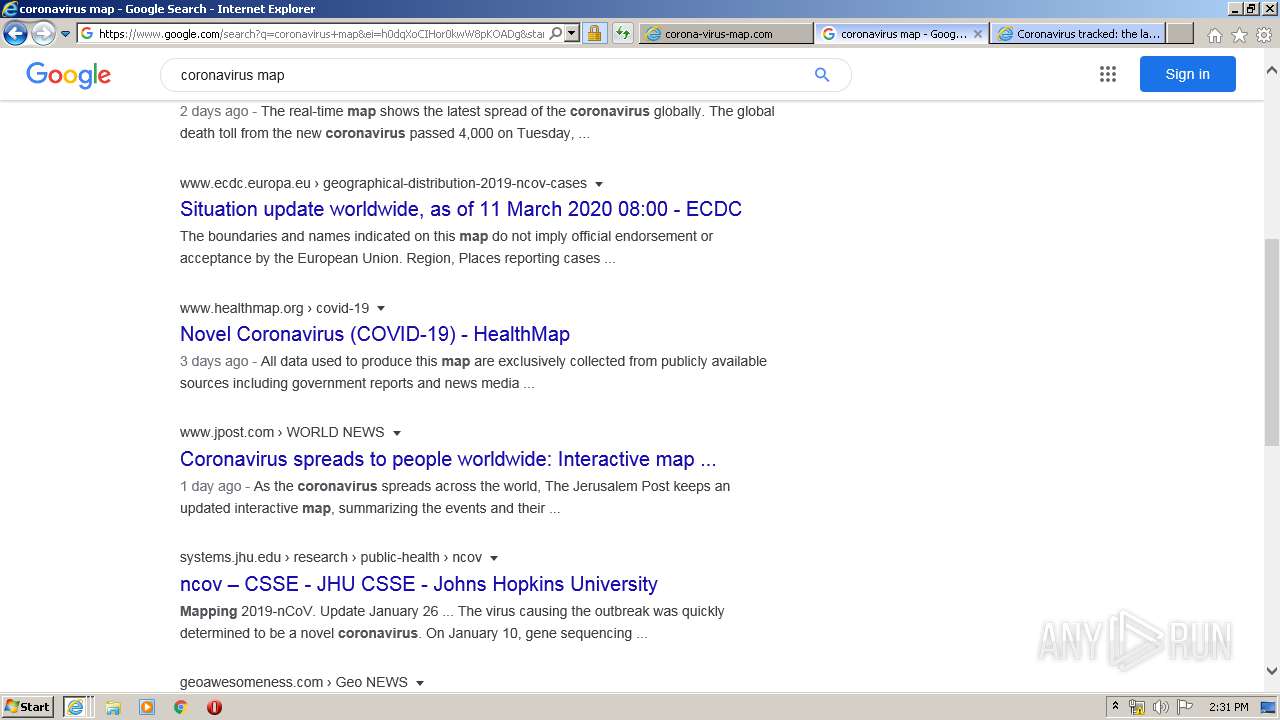The width and height of the screenshot is (1280, 720).
Task: Click the page scrollbar down arrow
Action: (x=1272, y=671)
